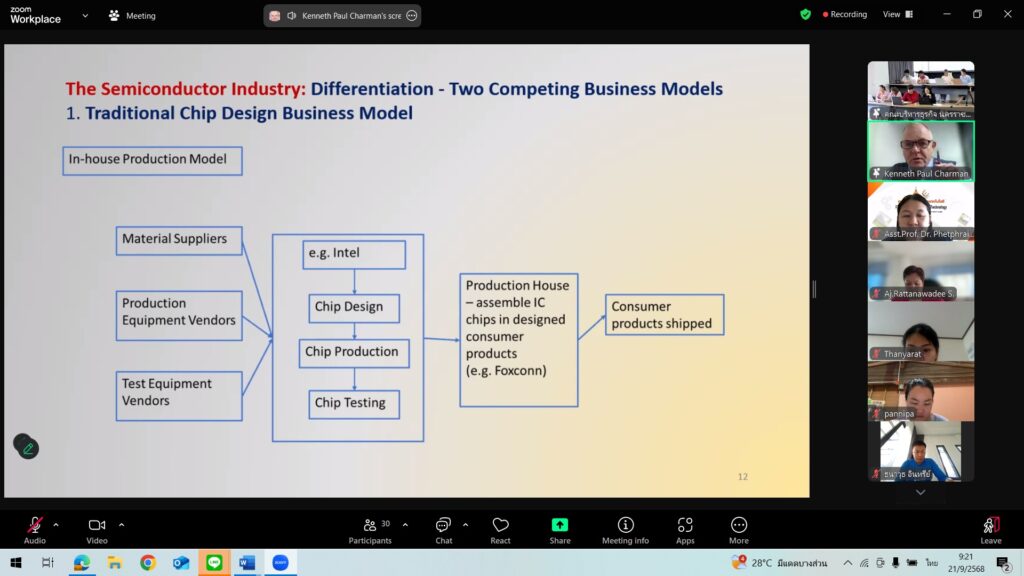The image size is (1024, 576).
Task: Click the green Share screen icon
Action: pyautogui.click(x=560, y=526)
